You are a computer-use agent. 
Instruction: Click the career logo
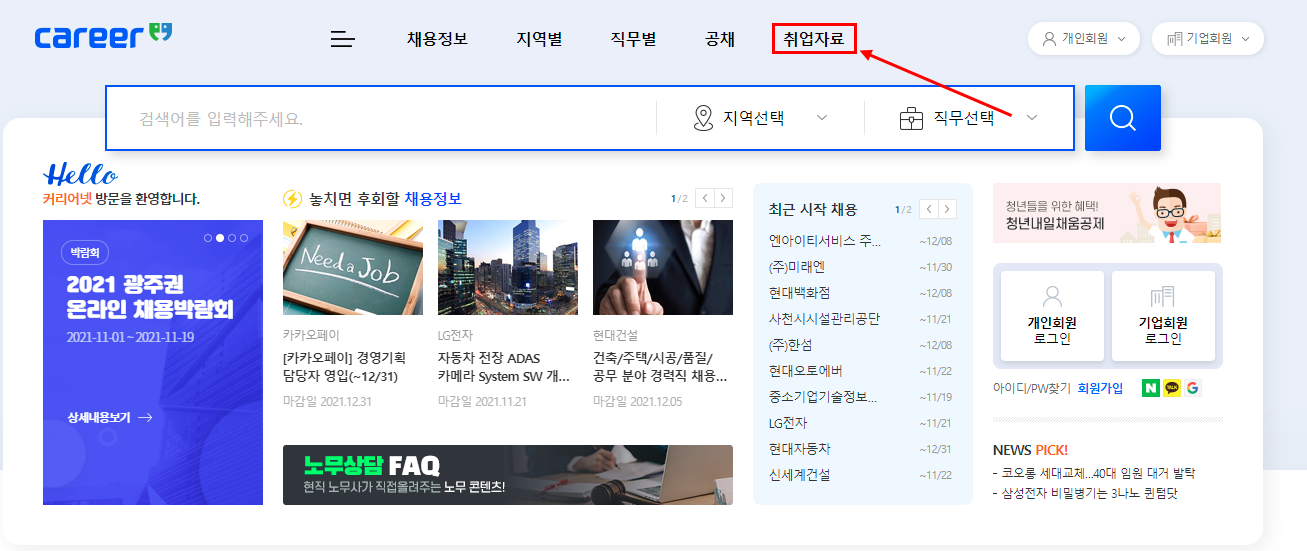coord(103,37)
